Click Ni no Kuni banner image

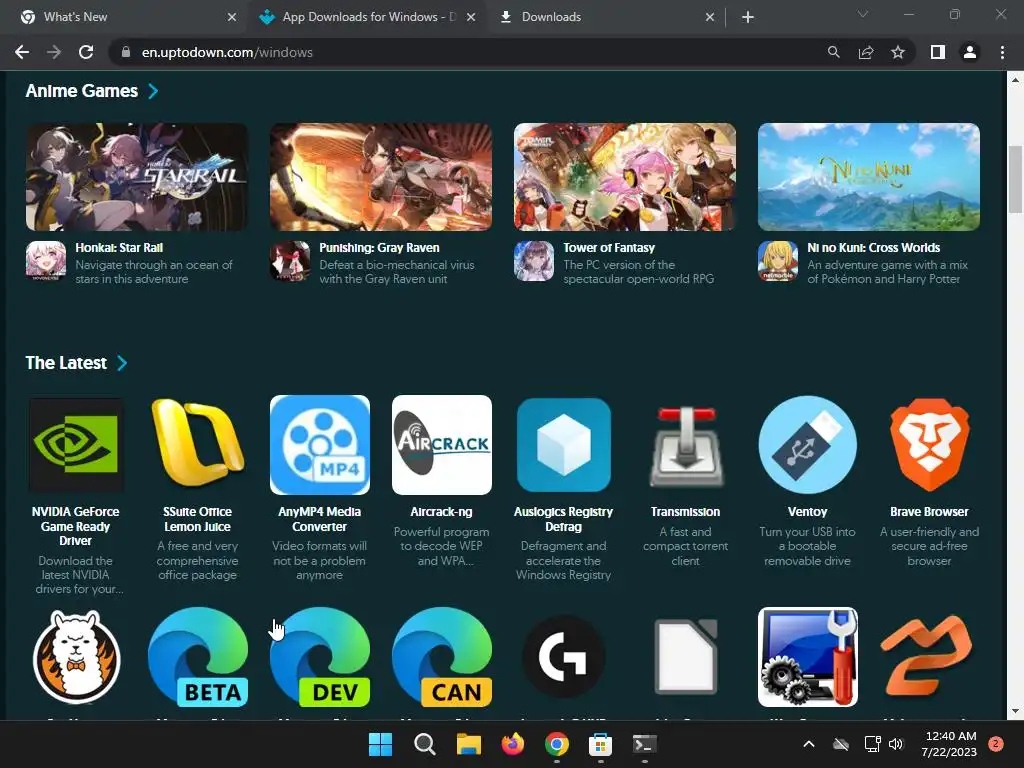click(869, 177)
